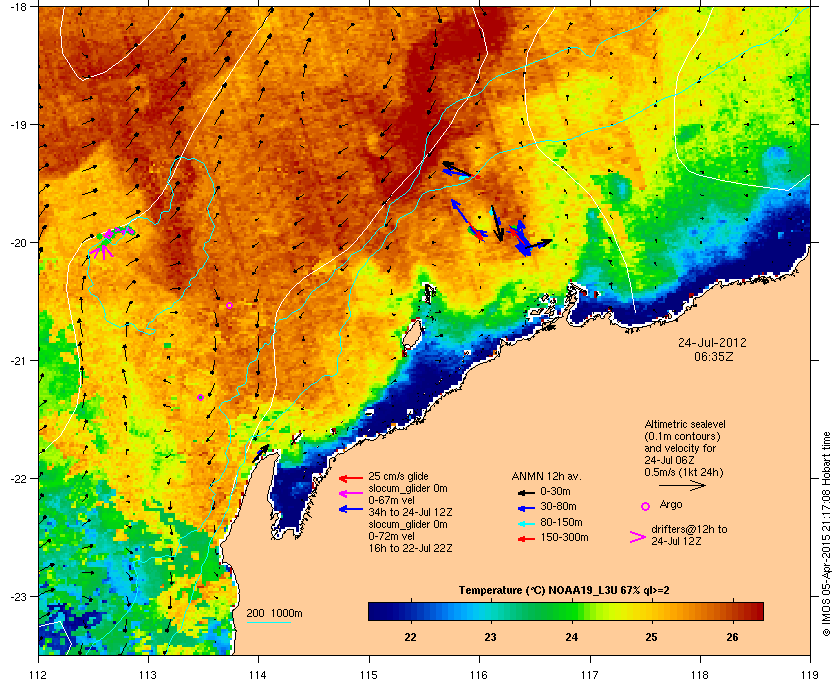This screenshot has height=680, width=840.
Task: Click the 115 longitude axis label
Action: pyautogui.click(x=369, y=674)
